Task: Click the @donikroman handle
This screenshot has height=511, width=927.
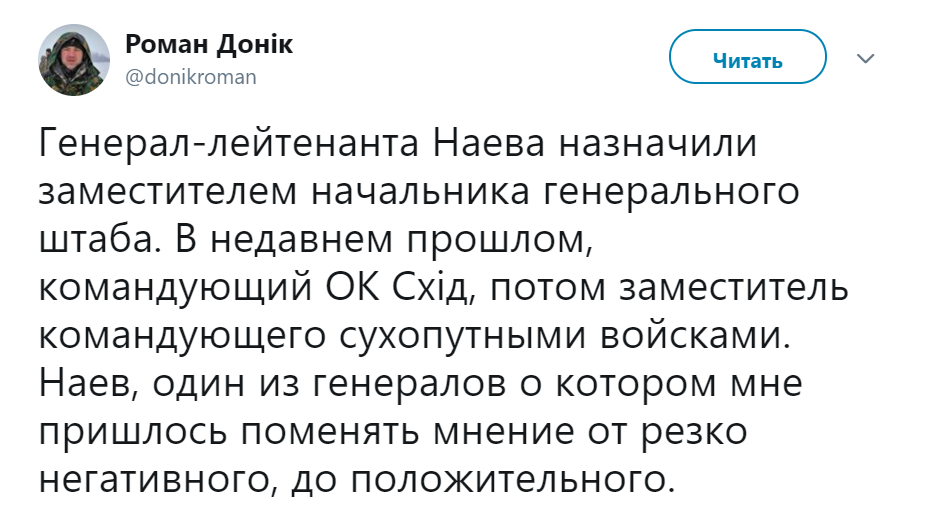Action: coord(190,77)
